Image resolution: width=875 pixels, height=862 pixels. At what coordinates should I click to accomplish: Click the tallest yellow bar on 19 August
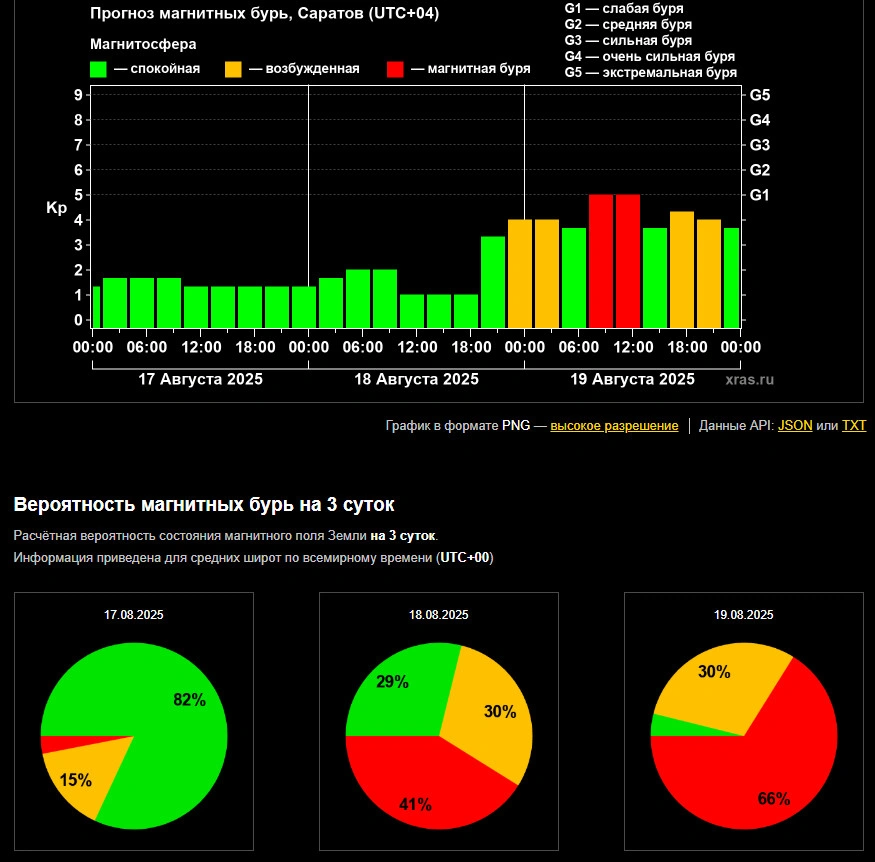click(682, 269)
